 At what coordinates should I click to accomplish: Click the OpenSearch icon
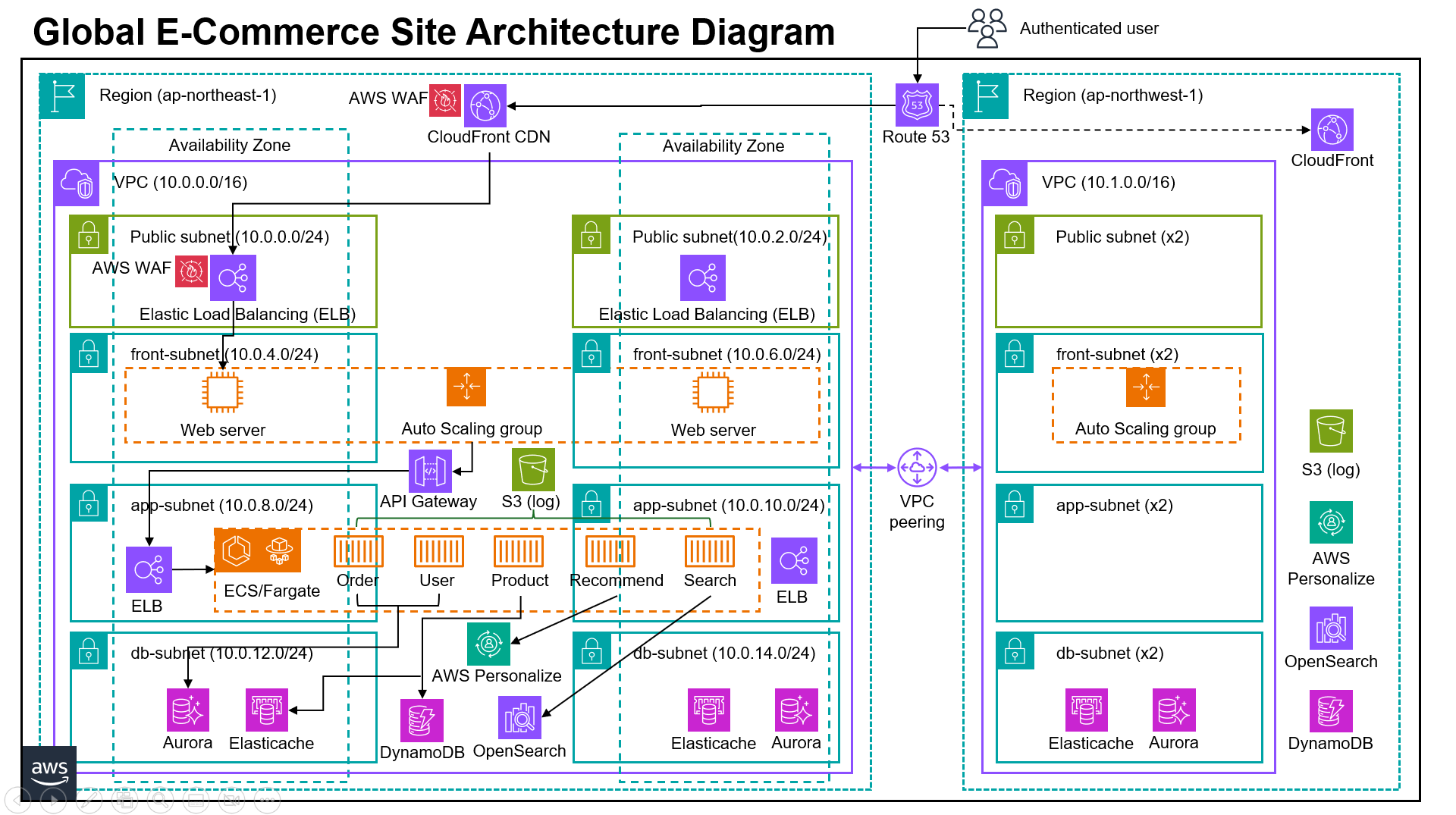(x=519, y=717)
